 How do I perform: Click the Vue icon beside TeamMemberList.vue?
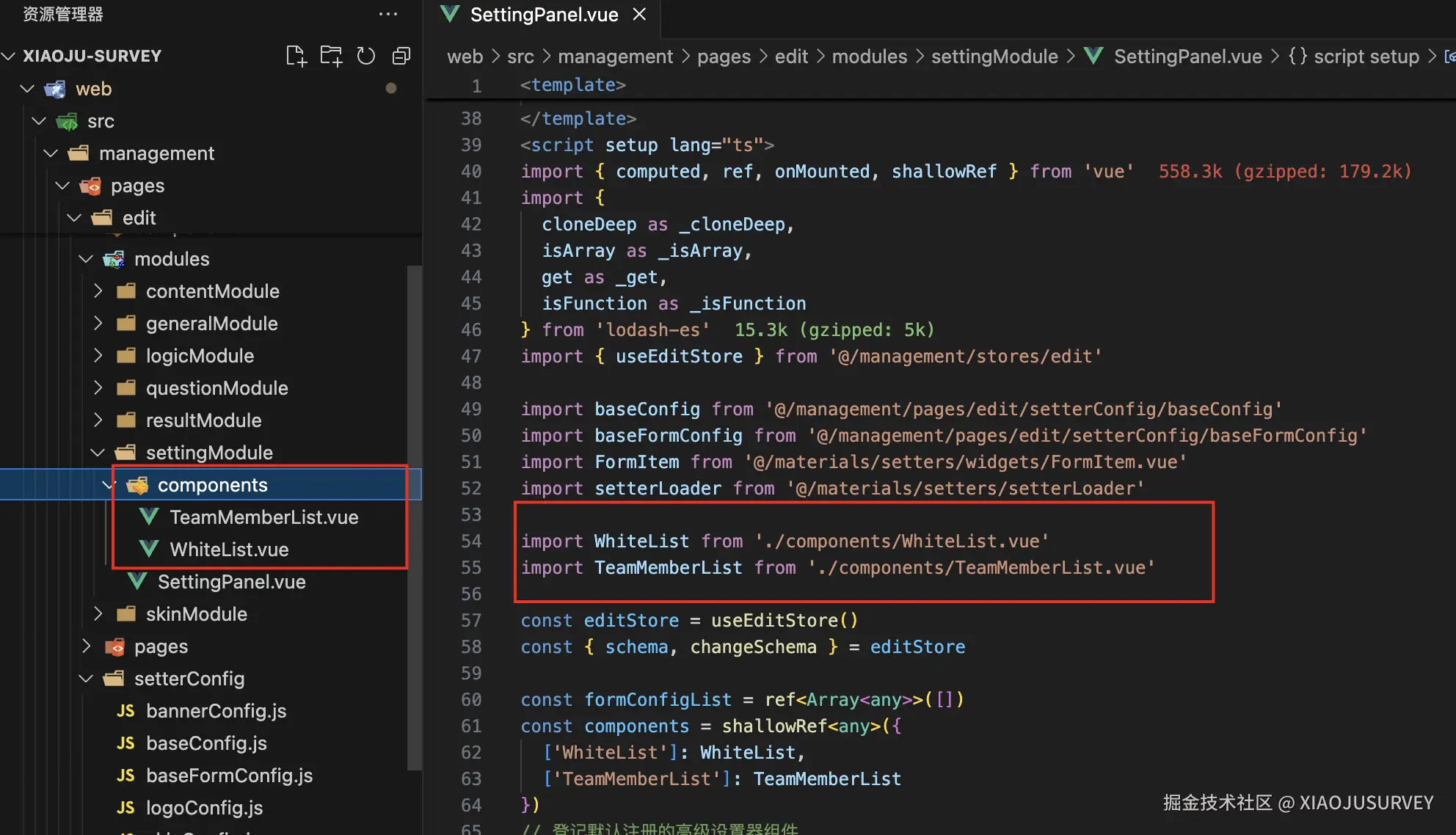[149, 517]
